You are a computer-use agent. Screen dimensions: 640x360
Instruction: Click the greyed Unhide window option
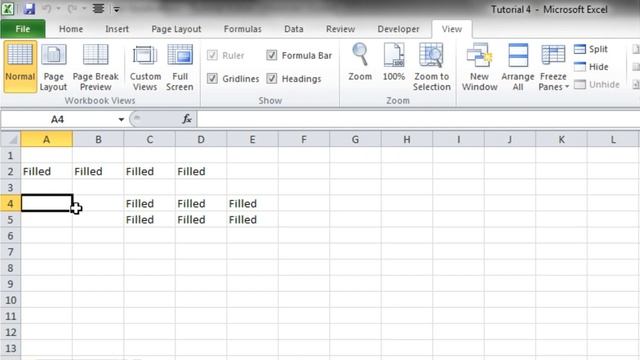click(x=597, y=84)
